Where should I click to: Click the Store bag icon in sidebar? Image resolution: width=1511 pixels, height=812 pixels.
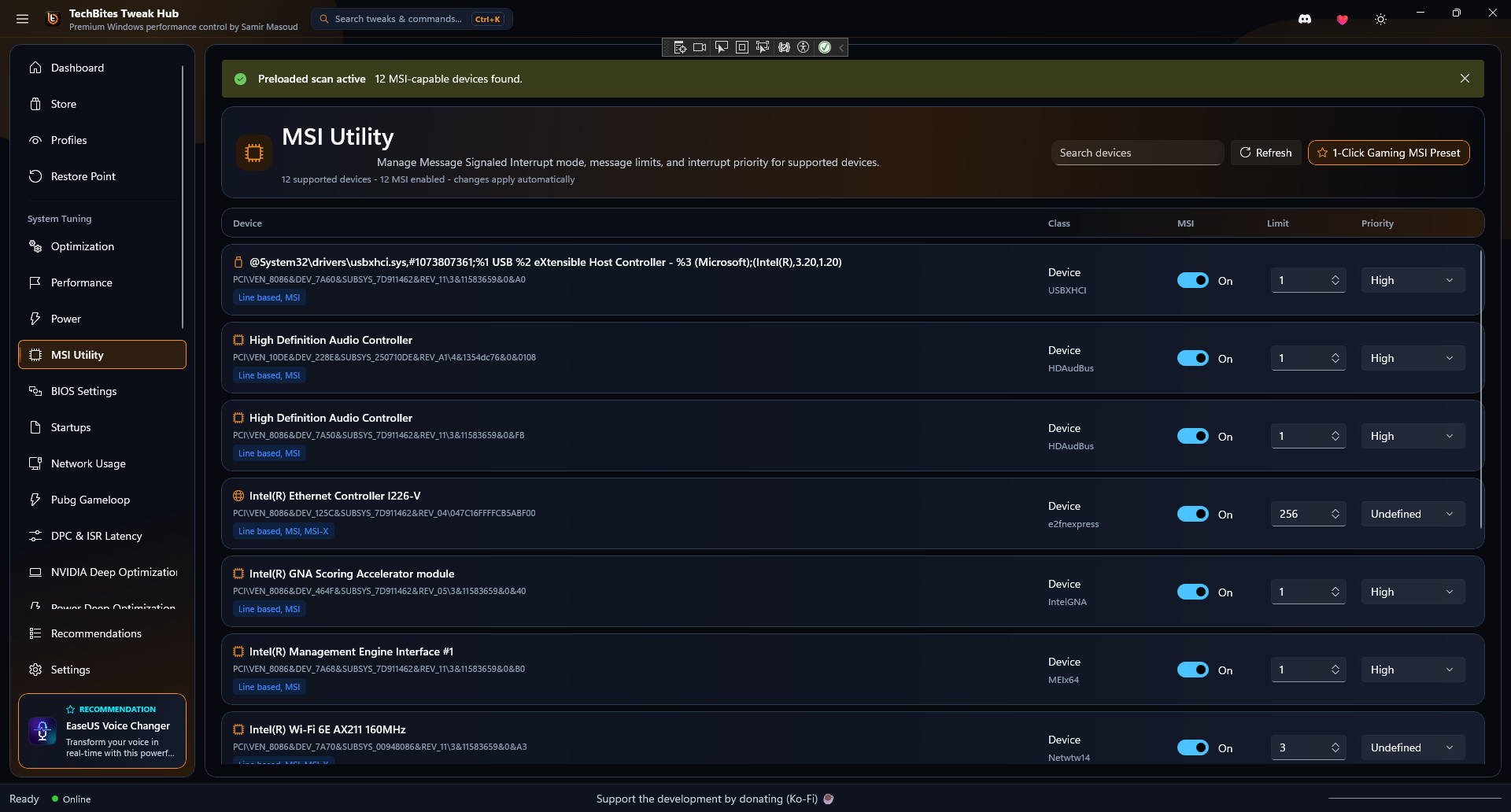coord(35,104)
